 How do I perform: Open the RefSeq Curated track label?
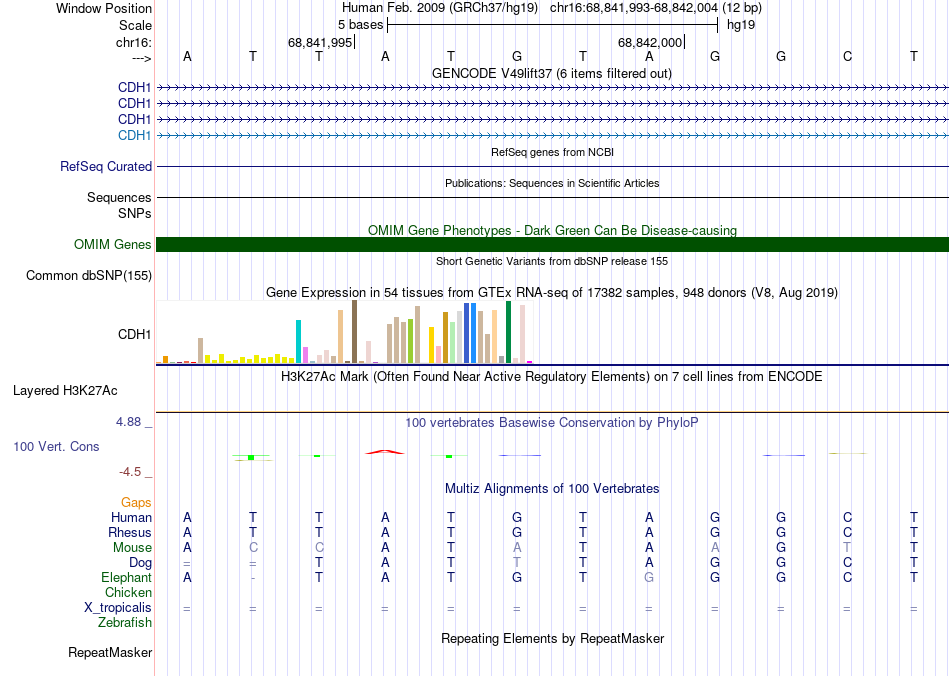(106, 167)
